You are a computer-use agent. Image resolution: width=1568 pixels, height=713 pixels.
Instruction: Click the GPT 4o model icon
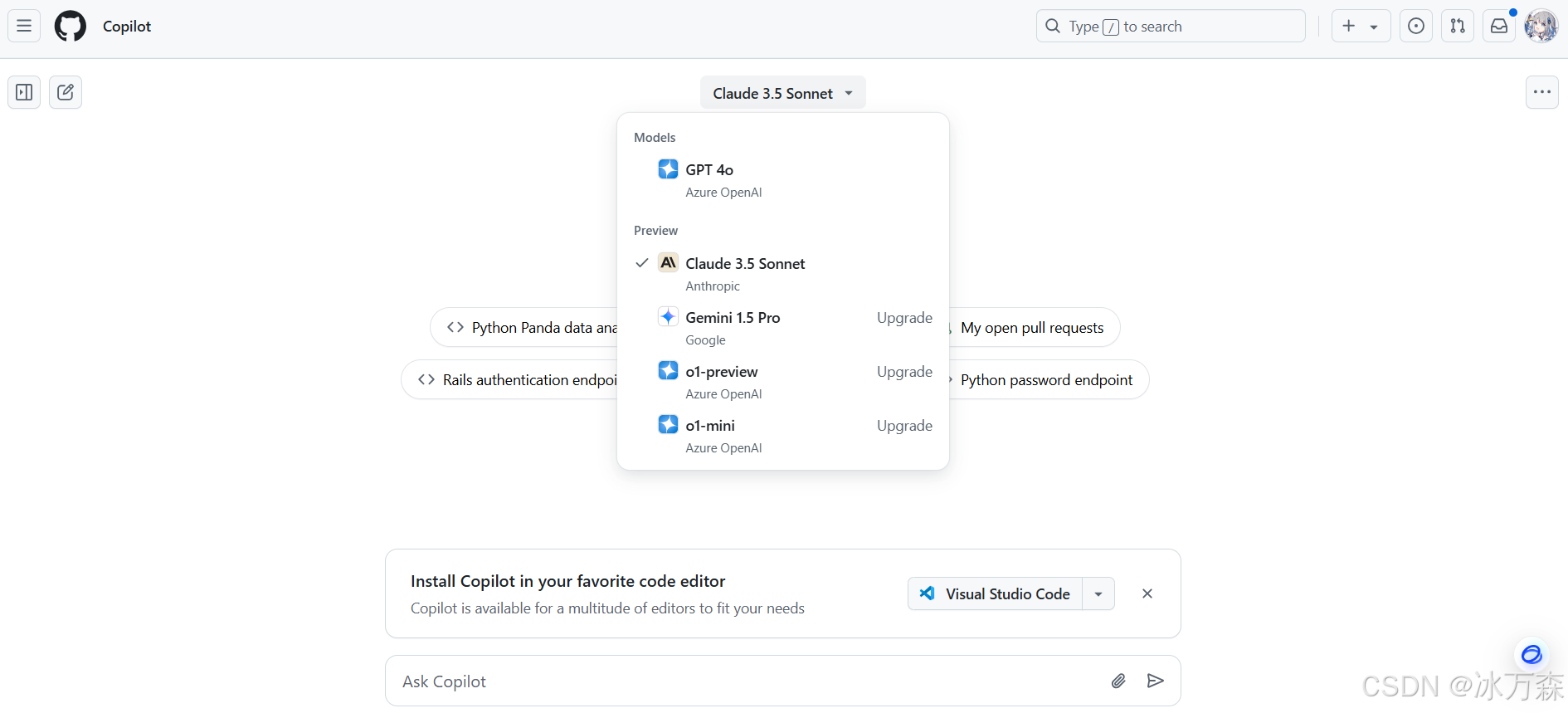[x=668, y=169]
